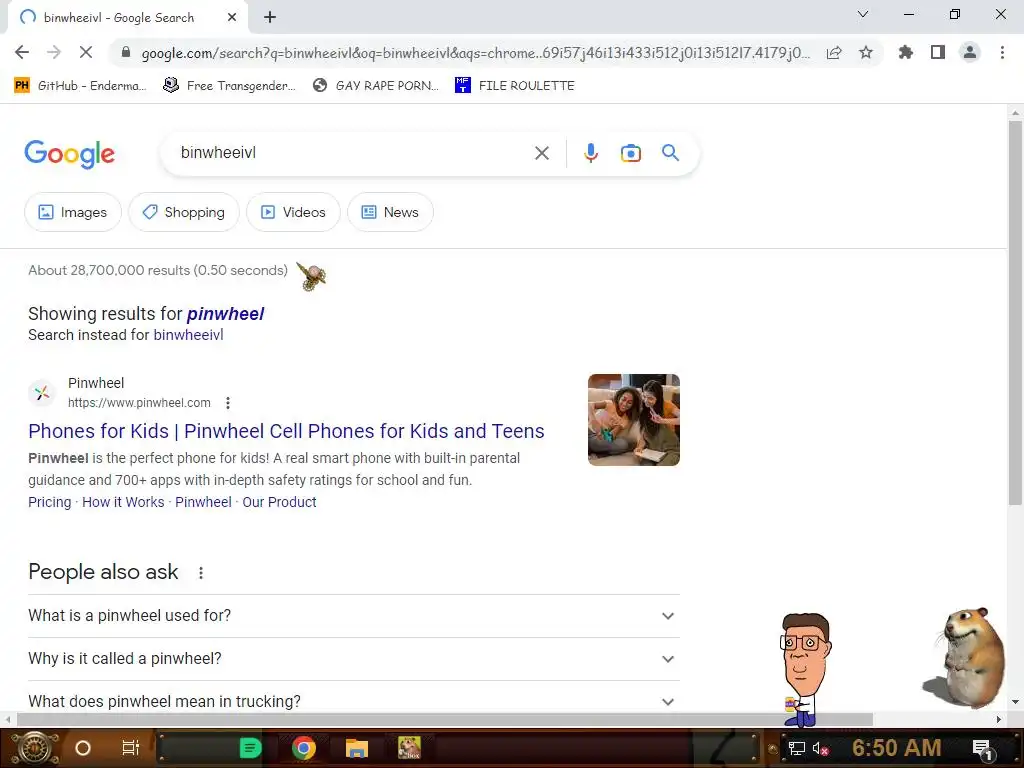Image resolution: width=1024 pixels, height=768 pixels.
Task: Switch to News results
Action: [390, 212]
